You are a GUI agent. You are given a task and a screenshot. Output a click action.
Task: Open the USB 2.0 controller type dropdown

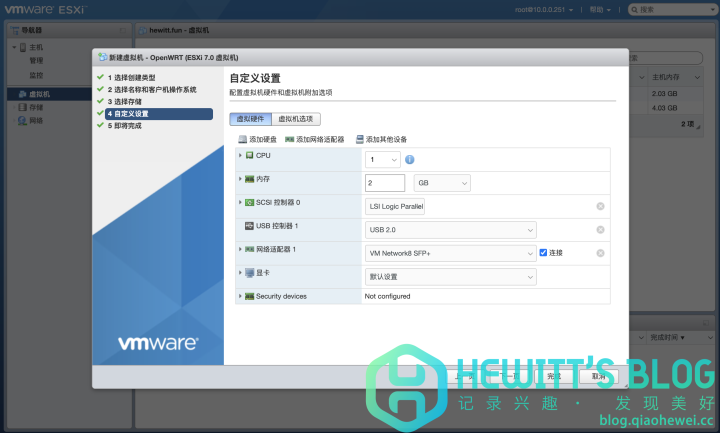tap(450, 230)
